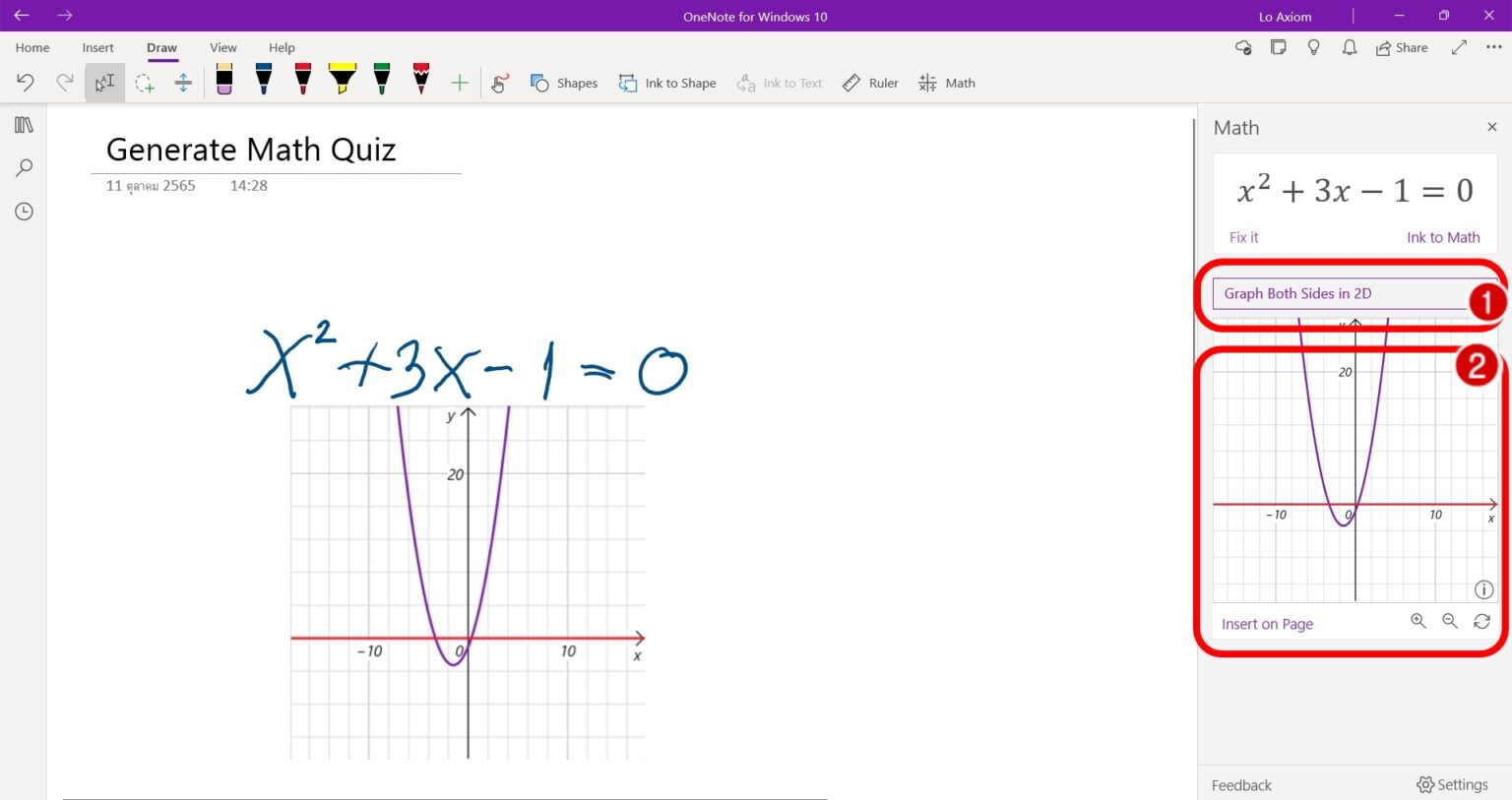This screenshot has height=800, width=1512.
Task: Click Insert on Page
Action: pyautogui.click(x=1267, y=623)
